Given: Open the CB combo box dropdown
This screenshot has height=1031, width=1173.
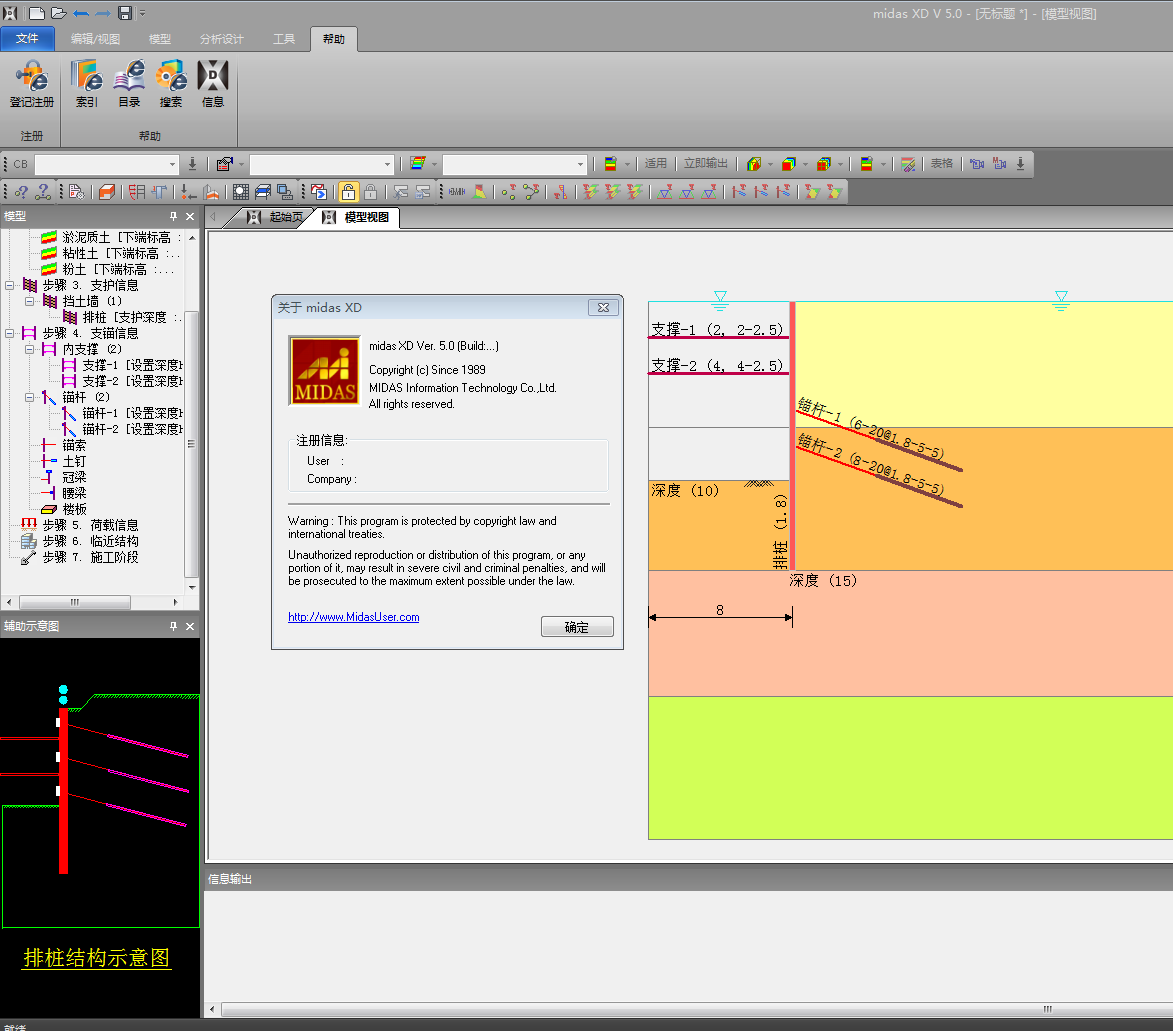Looking at the screenshot, I should pyautogui.click(x=172, y=164).
